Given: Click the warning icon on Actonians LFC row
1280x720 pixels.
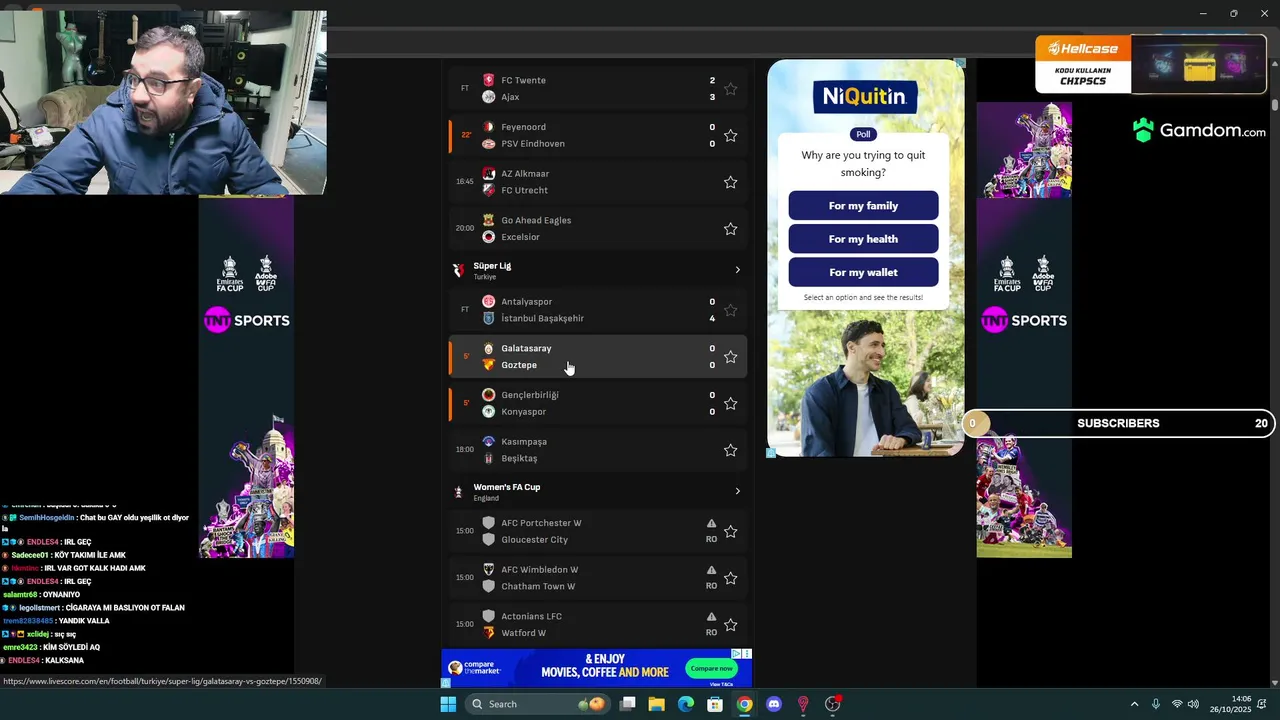Looking at the screenshot, I should pyautogui.click(x=711, y=617).
